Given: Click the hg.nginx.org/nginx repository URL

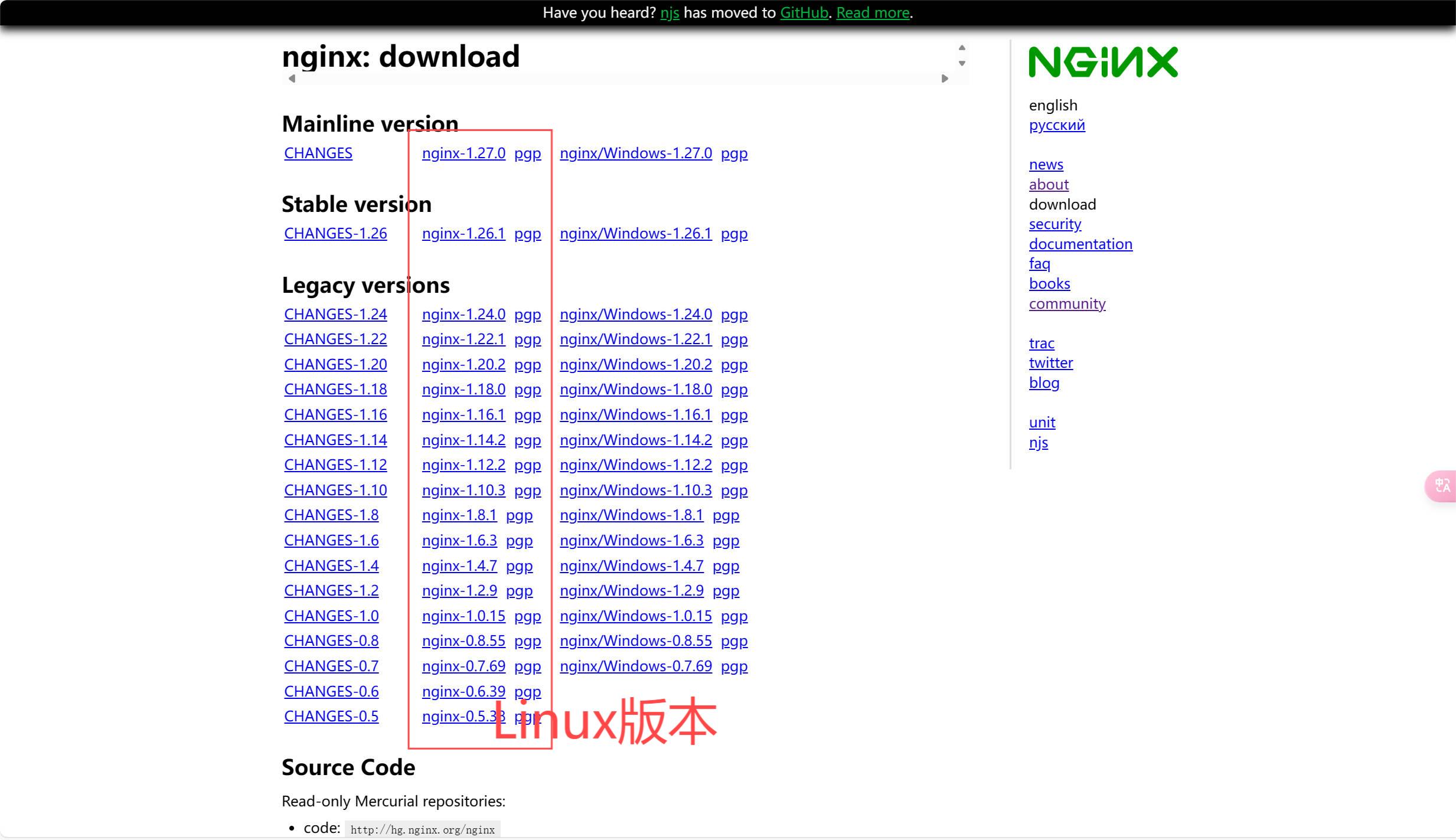Looking at the screenshot, I should tap(423, 830).
